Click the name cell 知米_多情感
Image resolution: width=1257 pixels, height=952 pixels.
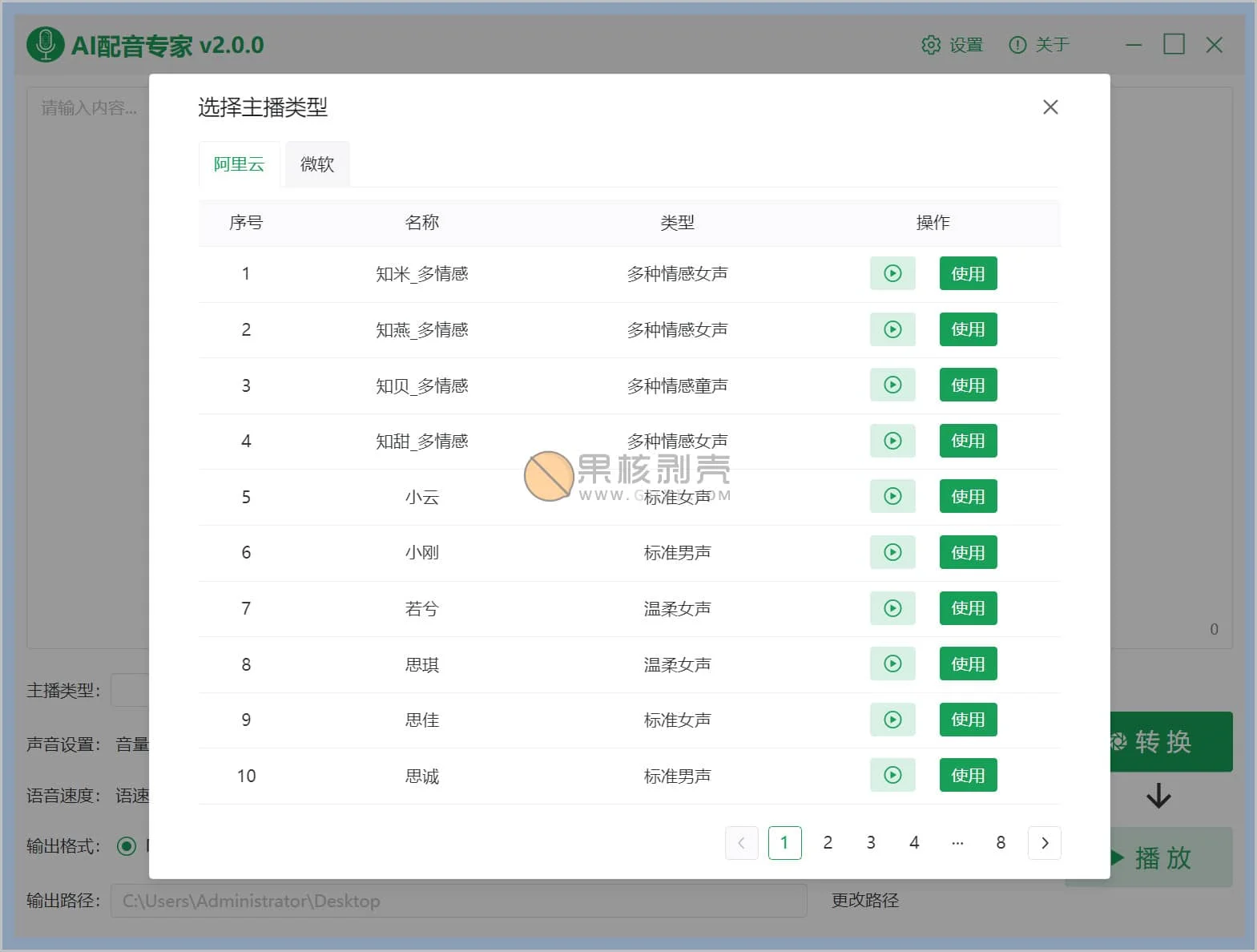tap(422, 274)
